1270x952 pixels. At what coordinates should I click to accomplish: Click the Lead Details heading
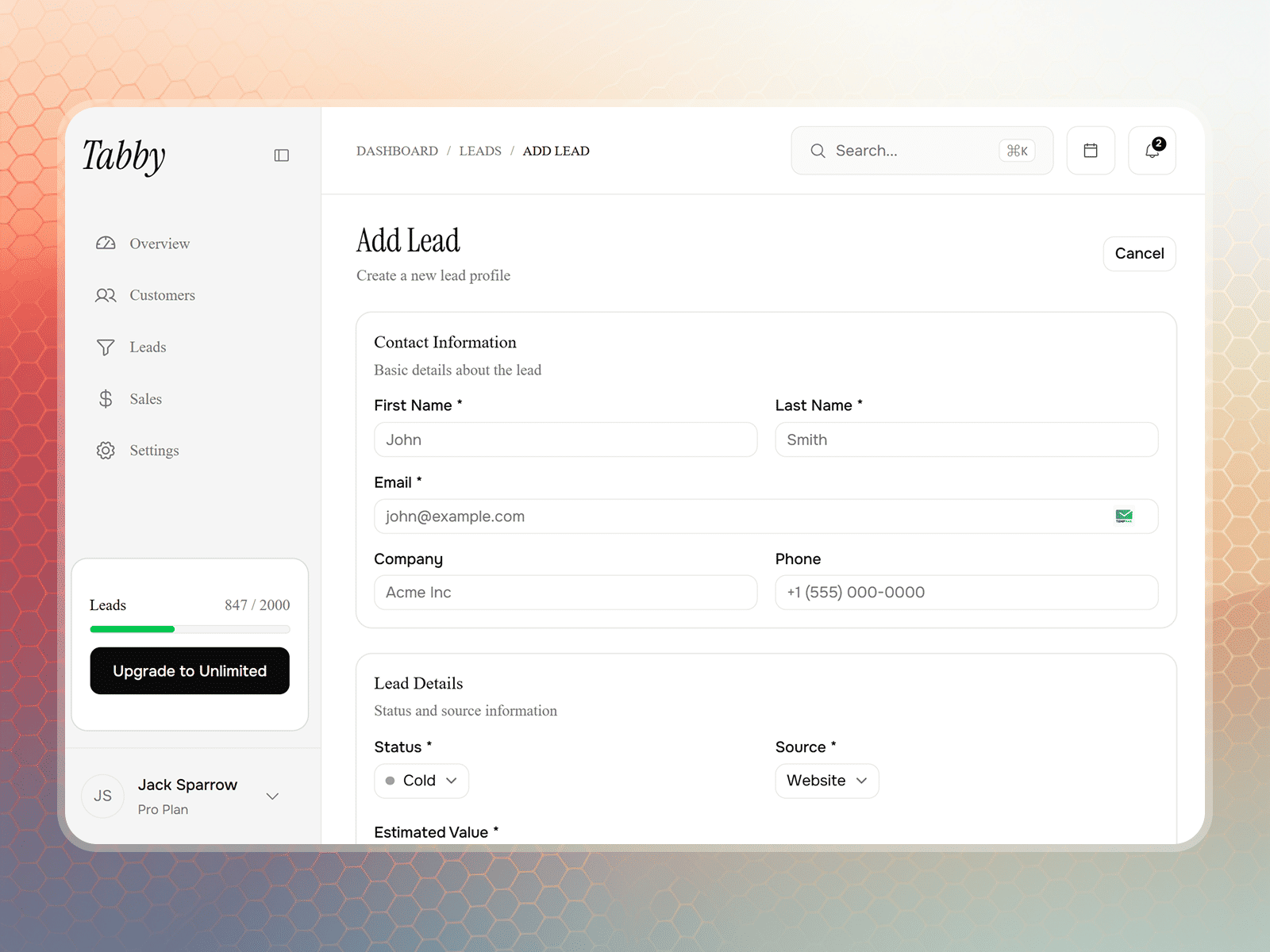(x=418, y=683)
